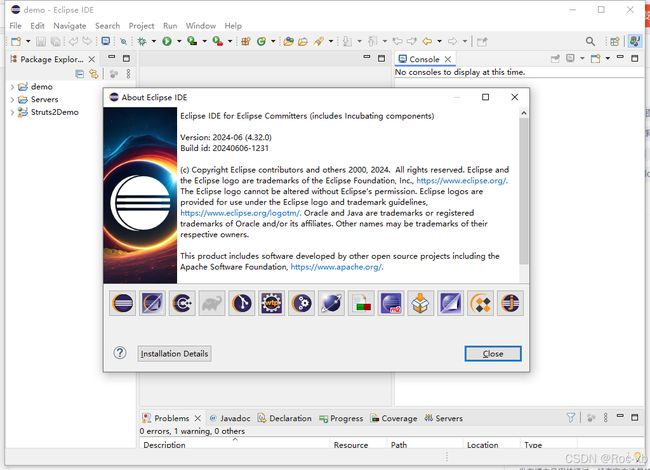Click the Close button in About dialog

[493, 354]
